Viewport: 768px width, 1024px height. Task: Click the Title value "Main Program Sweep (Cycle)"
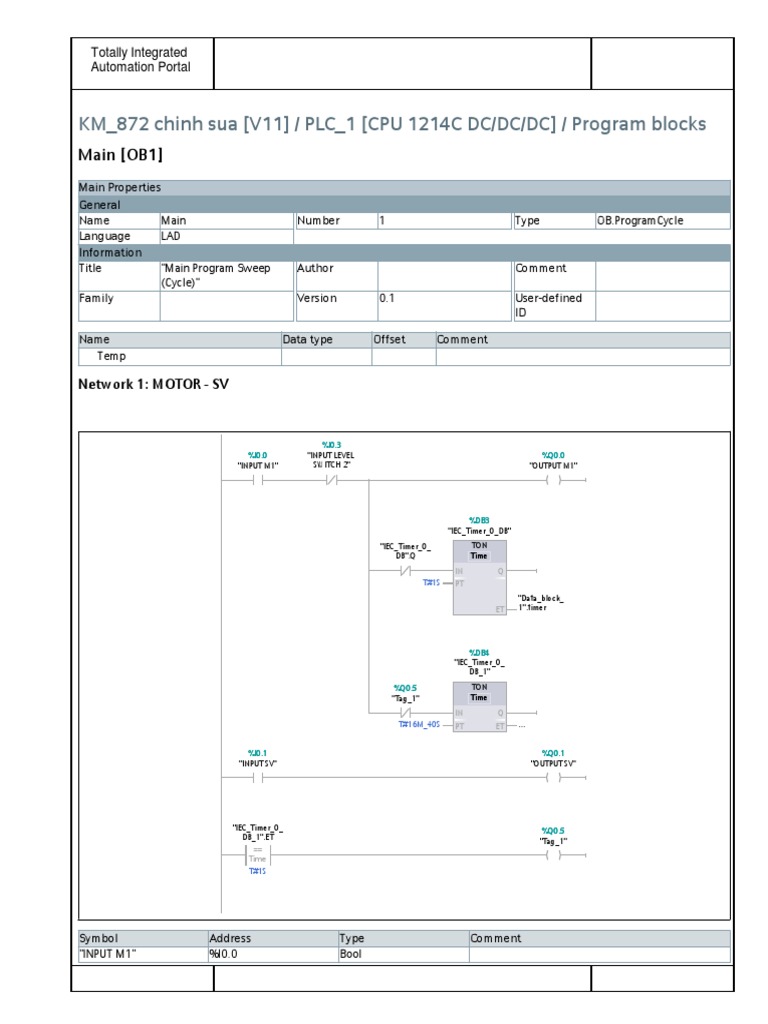click(227, 276)
